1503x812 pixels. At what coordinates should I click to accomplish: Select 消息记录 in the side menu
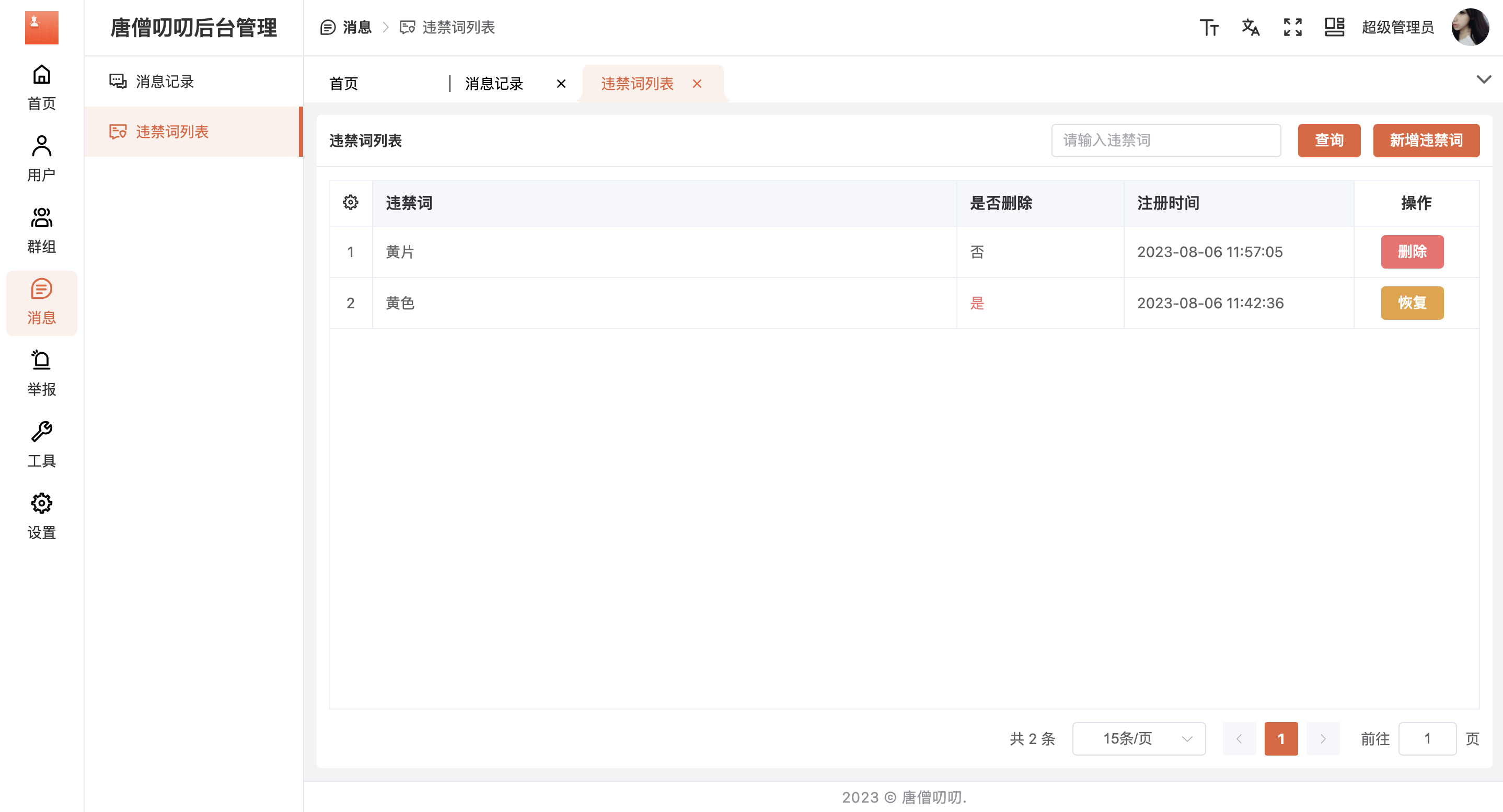(165, 82)
